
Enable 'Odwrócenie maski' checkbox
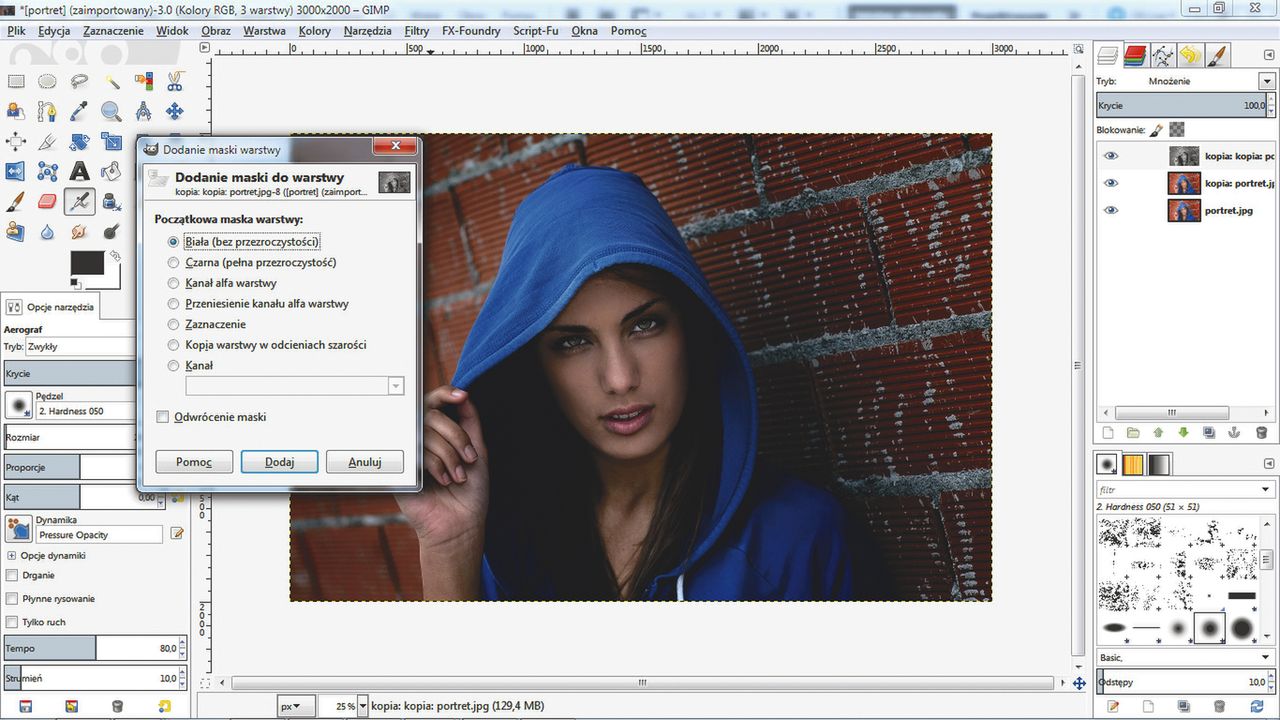163,416
